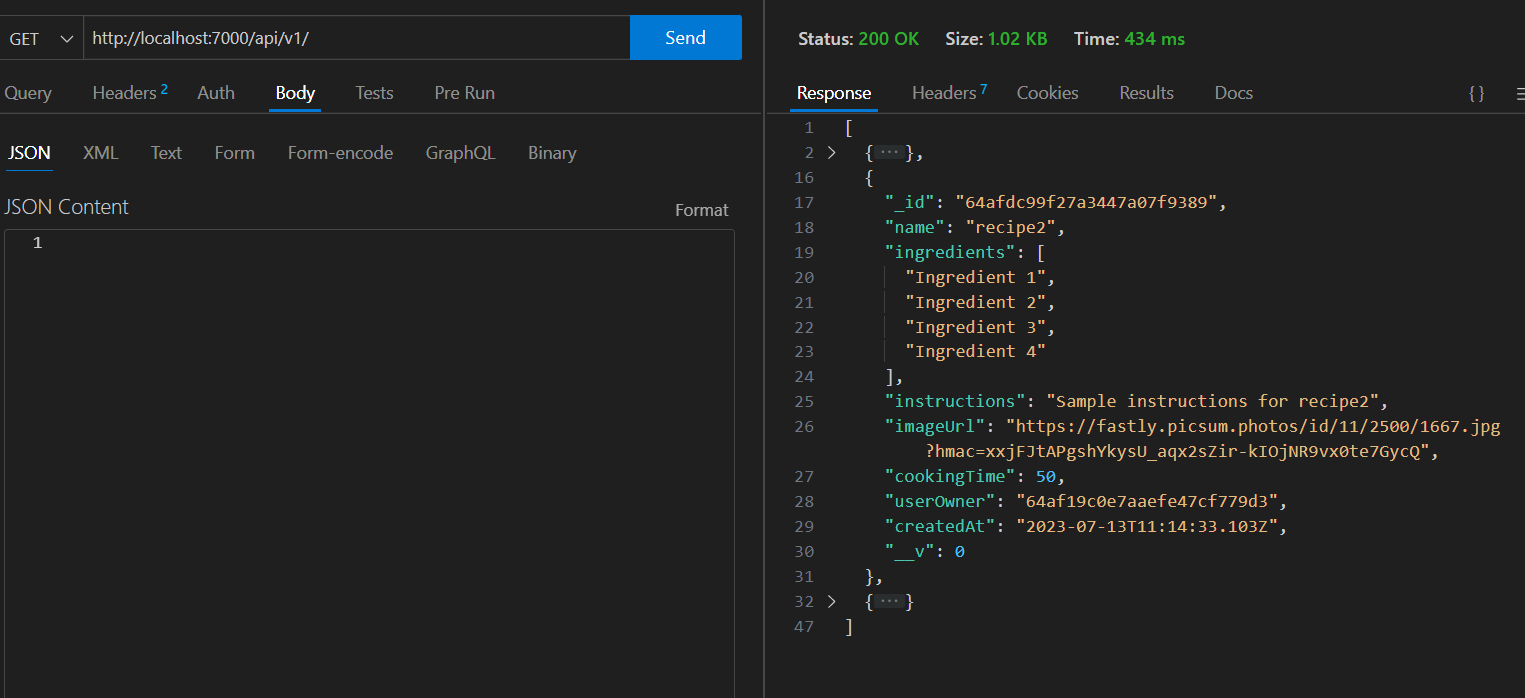View the Cookies tab
The width and height of the screenshot is (1525, 698).
pyautogui.click(x=1046, y=93)
